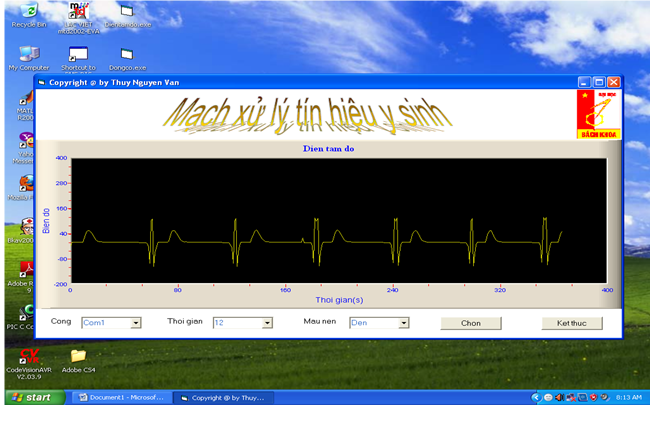Image resolution: width=651 pixels, height=421 pixels.
Task: Maximize the signal processing window
Action: (x=599, y=82)
